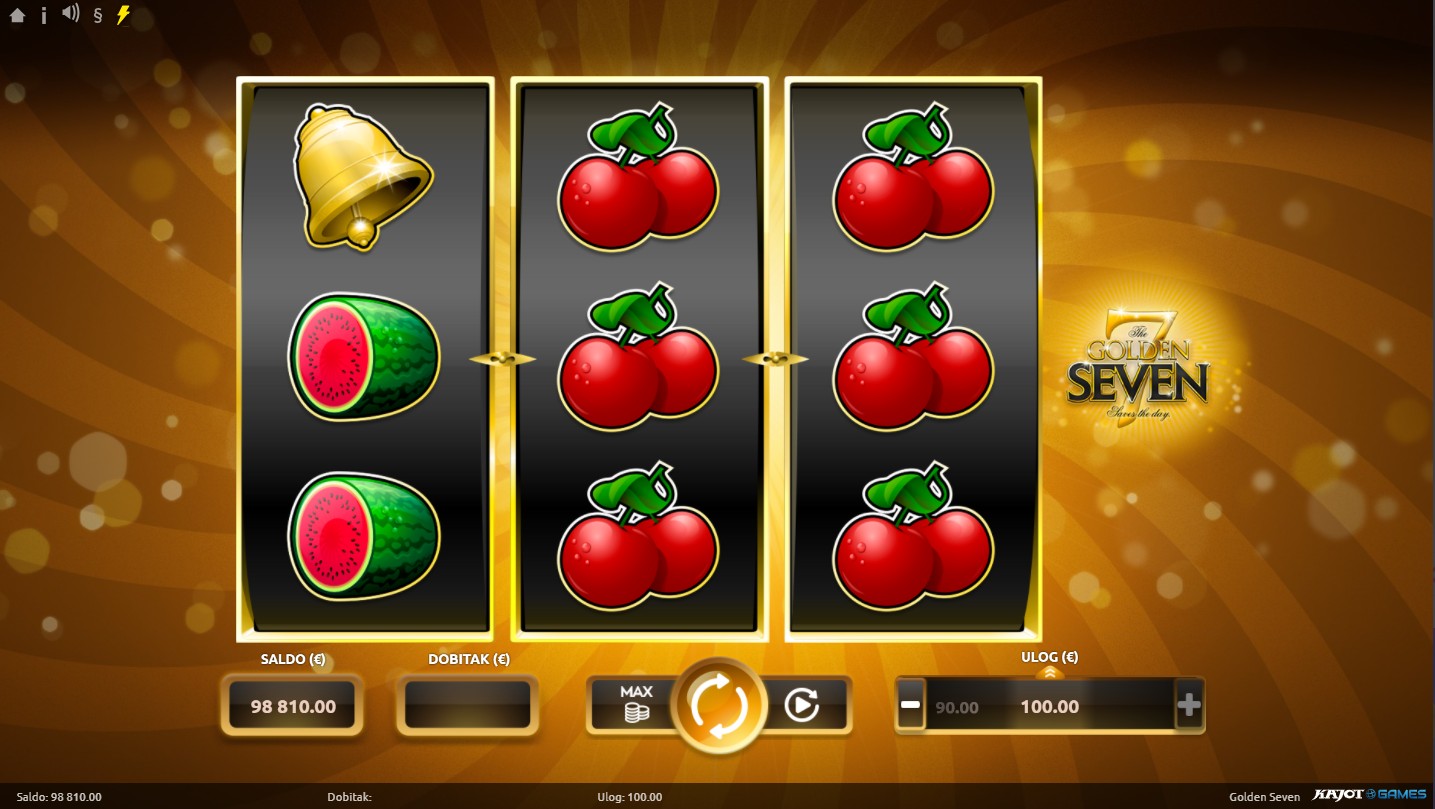Open Kajot Games link in footer
The width and height of the screenshot is (1435, 809).
click(1370, 795)
